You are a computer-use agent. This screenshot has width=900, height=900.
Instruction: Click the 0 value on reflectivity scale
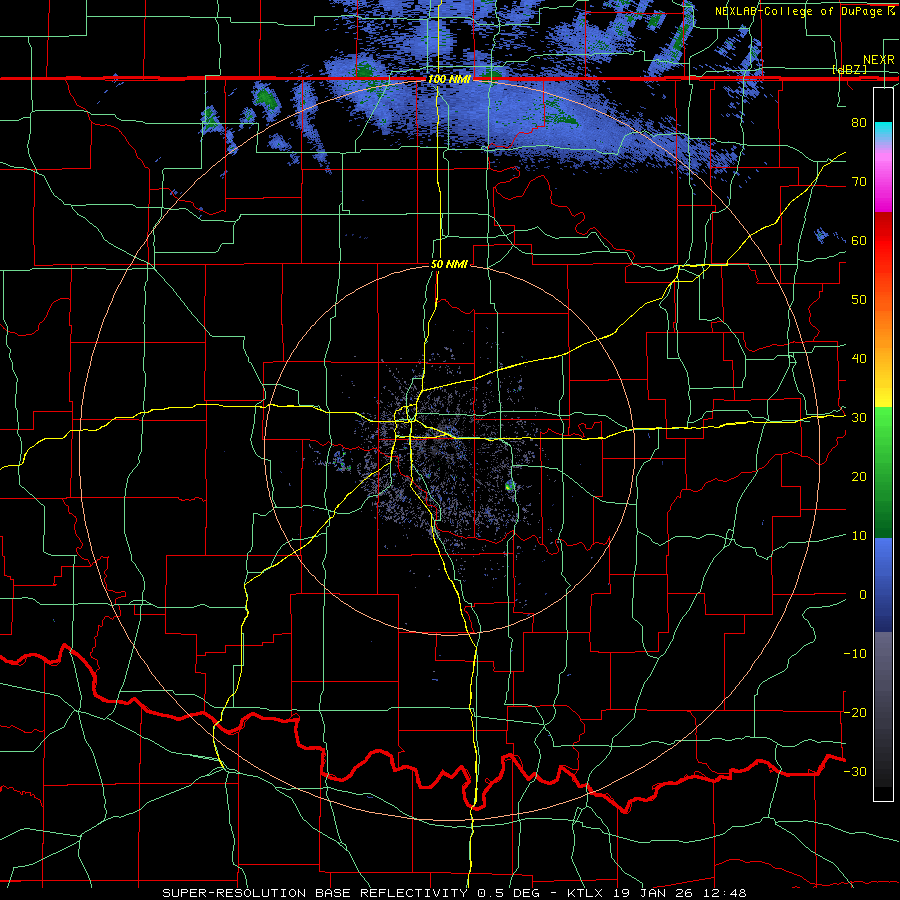863,595
